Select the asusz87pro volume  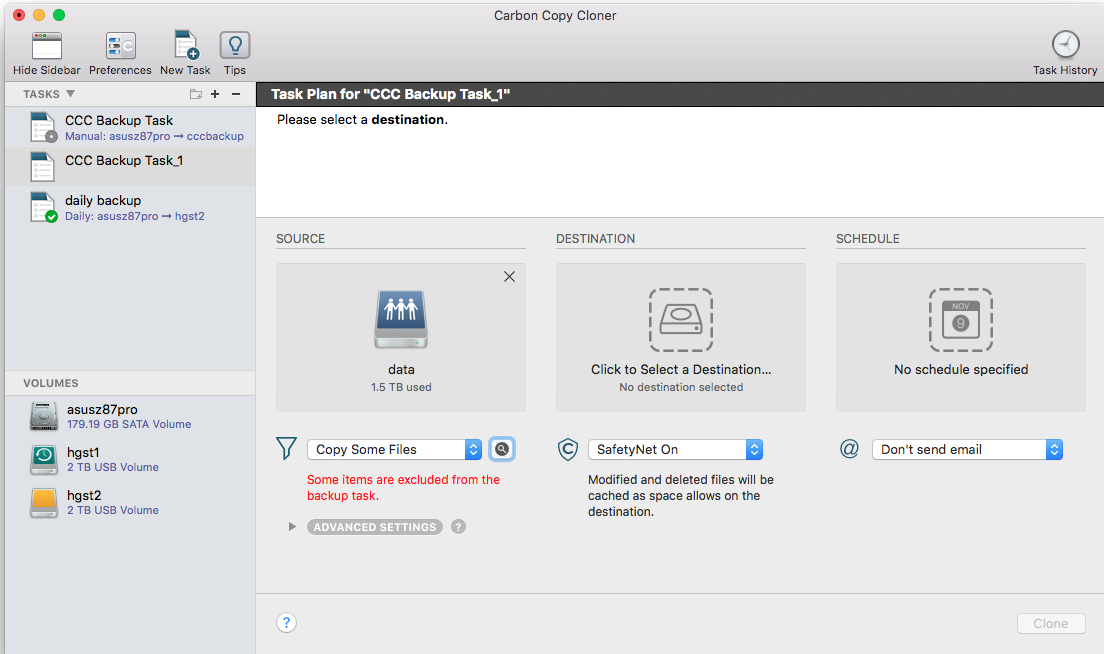130,416
